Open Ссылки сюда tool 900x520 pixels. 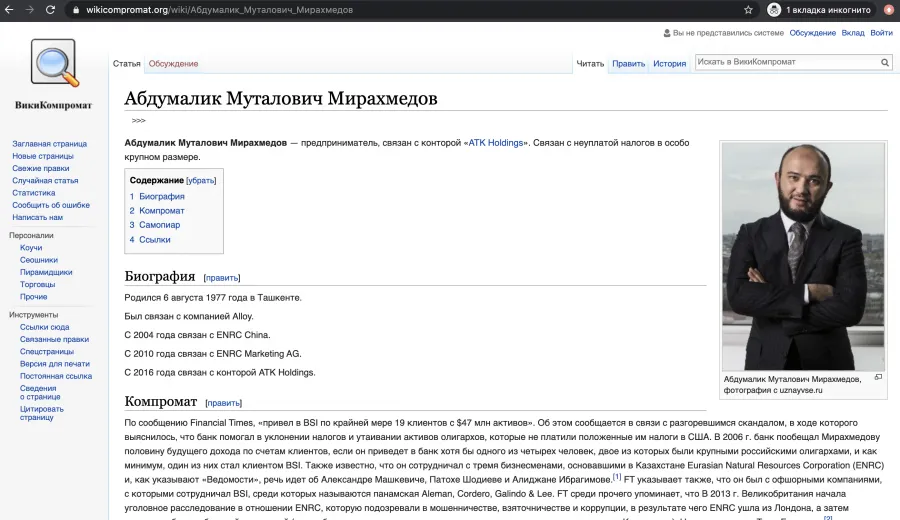[x=44, y=327]
